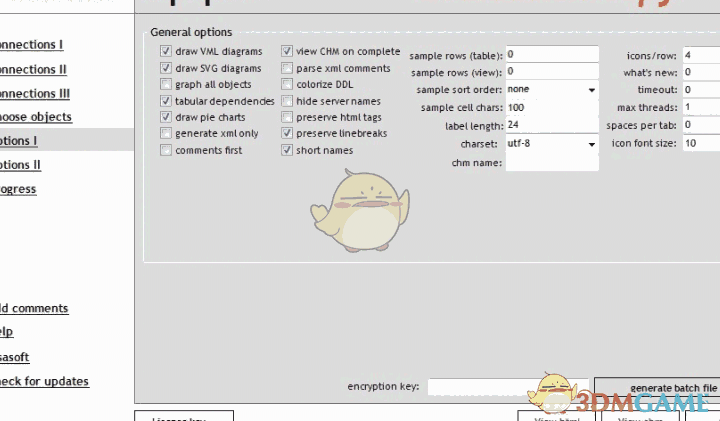Open sample sort order dropdown

point(552,90)
